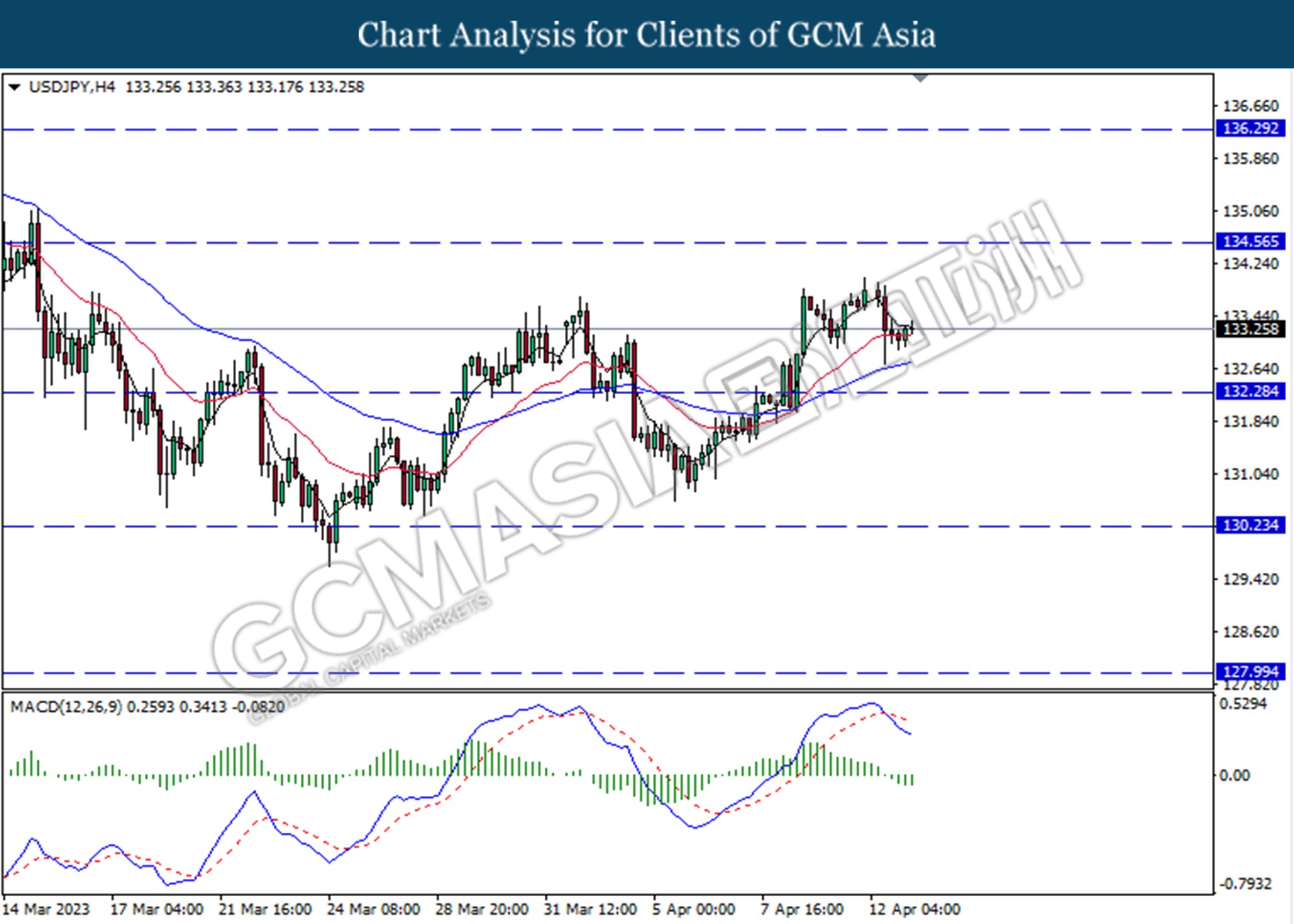Click the MACD scale value 0.5294
Viewport: 1294px width, 924px height.
point(1243,704)
